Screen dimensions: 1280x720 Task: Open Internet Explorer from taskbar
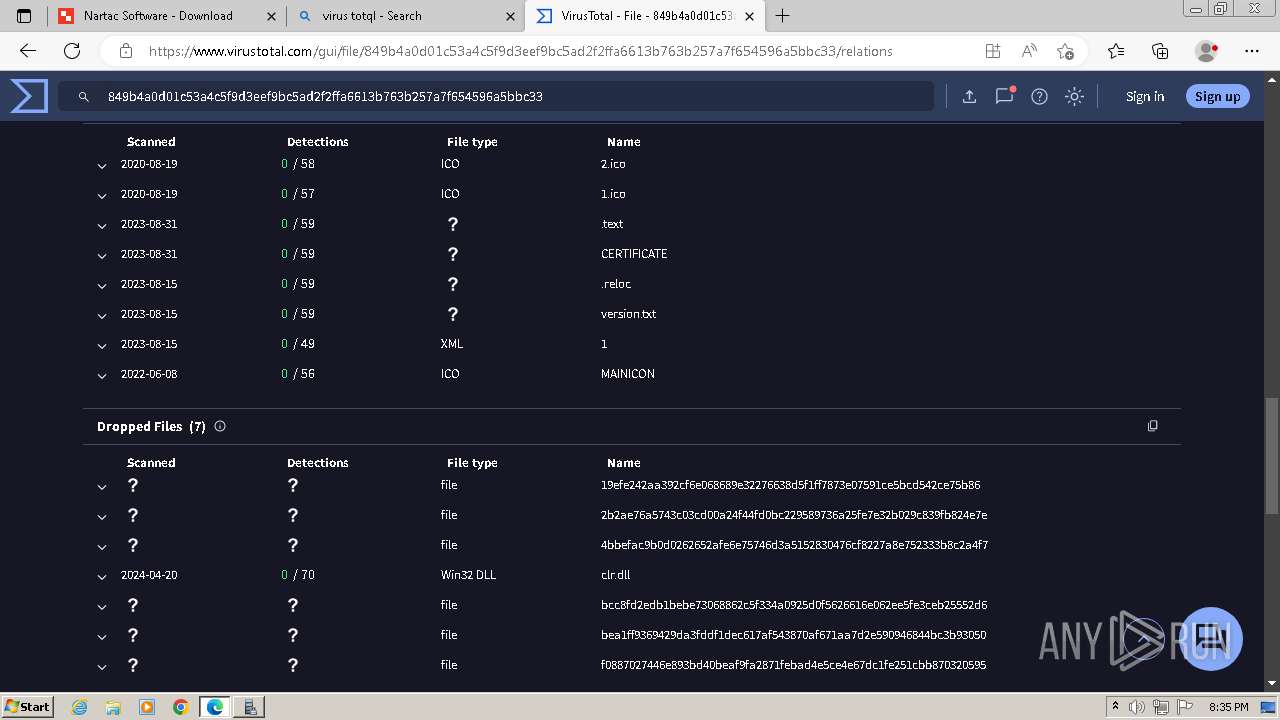tap(80, 707)
